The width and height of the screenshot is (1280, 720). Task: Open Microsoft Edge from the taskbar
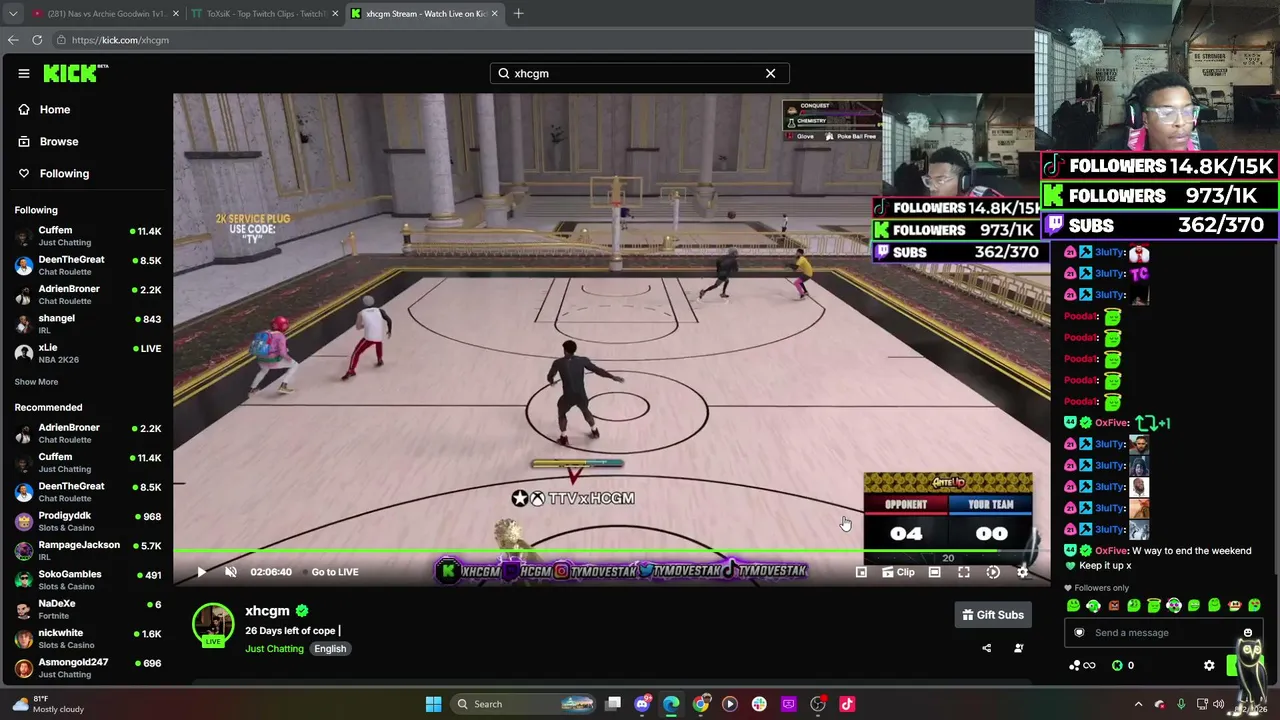coord(672,704)
